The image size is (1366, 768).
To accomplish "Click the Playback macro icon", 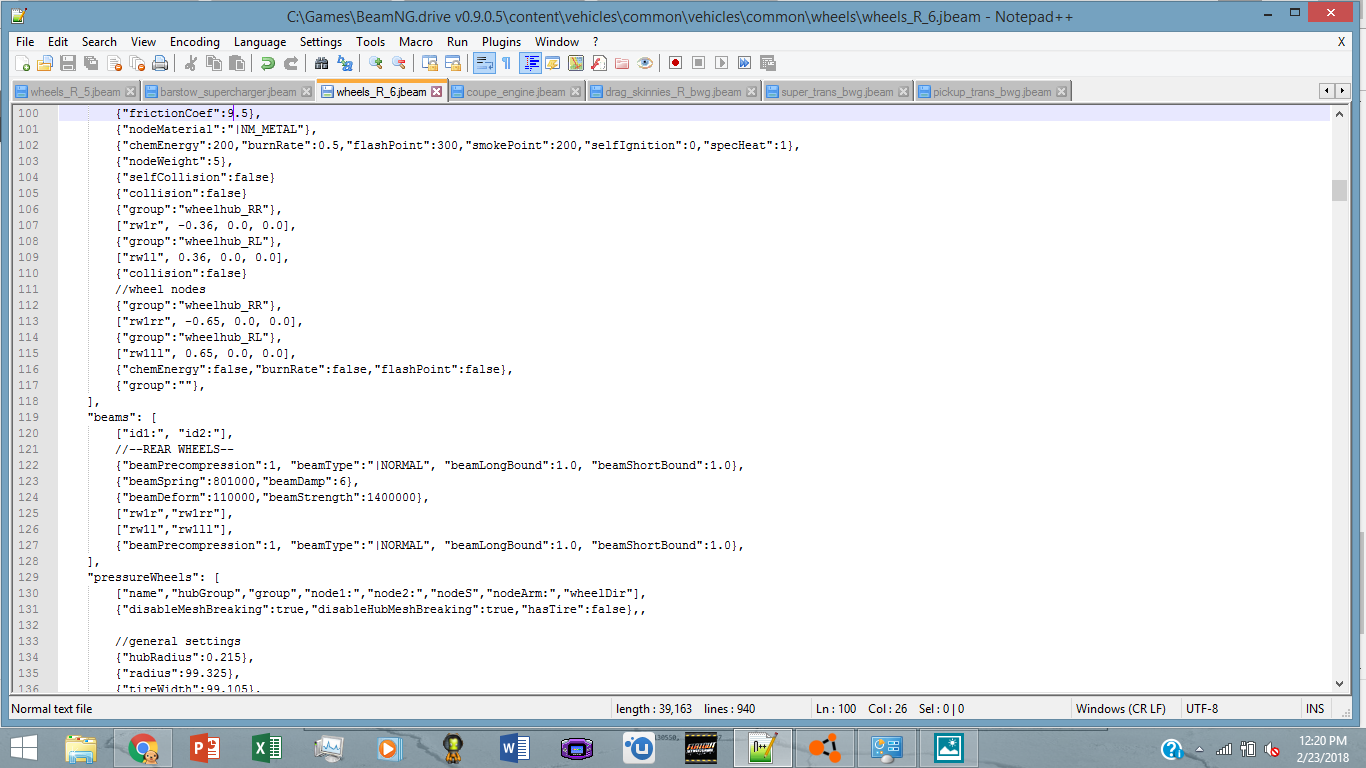I will click(x=721, y=63).
